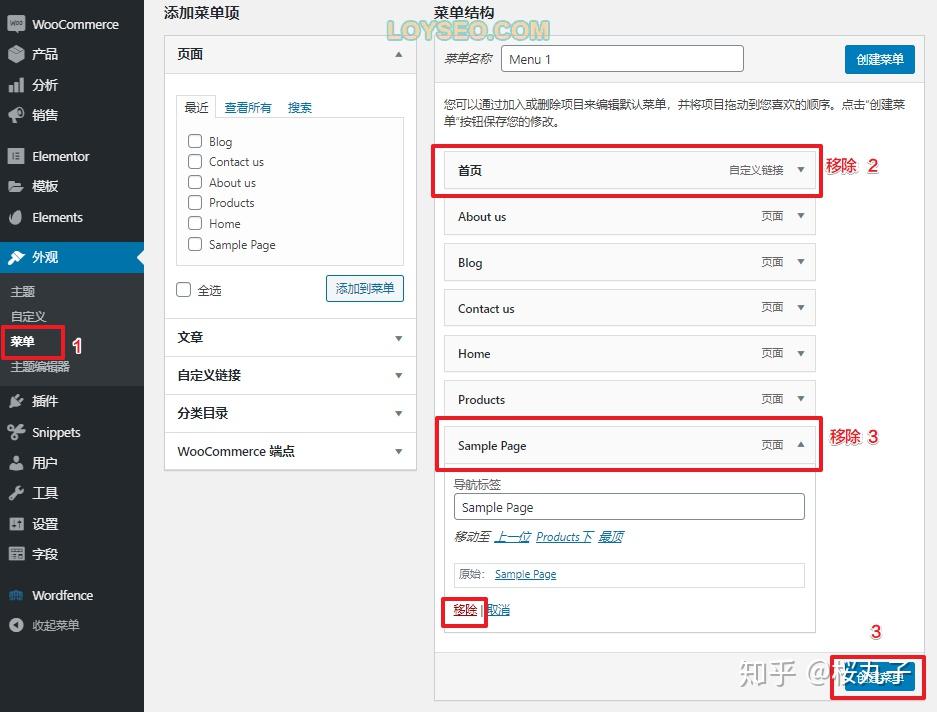Screen dimensions: 937x712
Task: Click the 最顶 move link
Action: click(611, 537)
